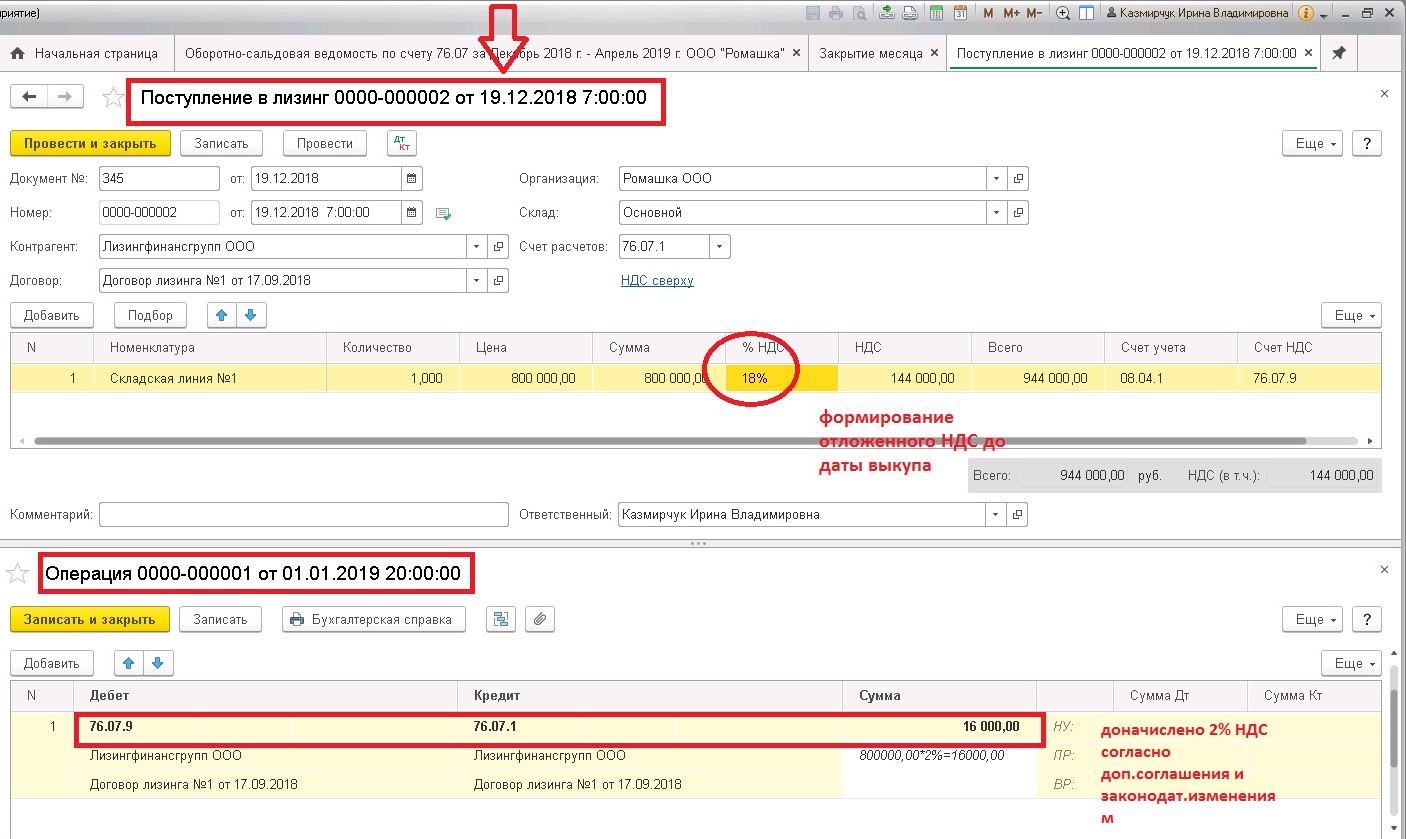Open the structure icon next to Бухгалтерская справка
The image size is (1406, 839).
(x=501, y=619)
